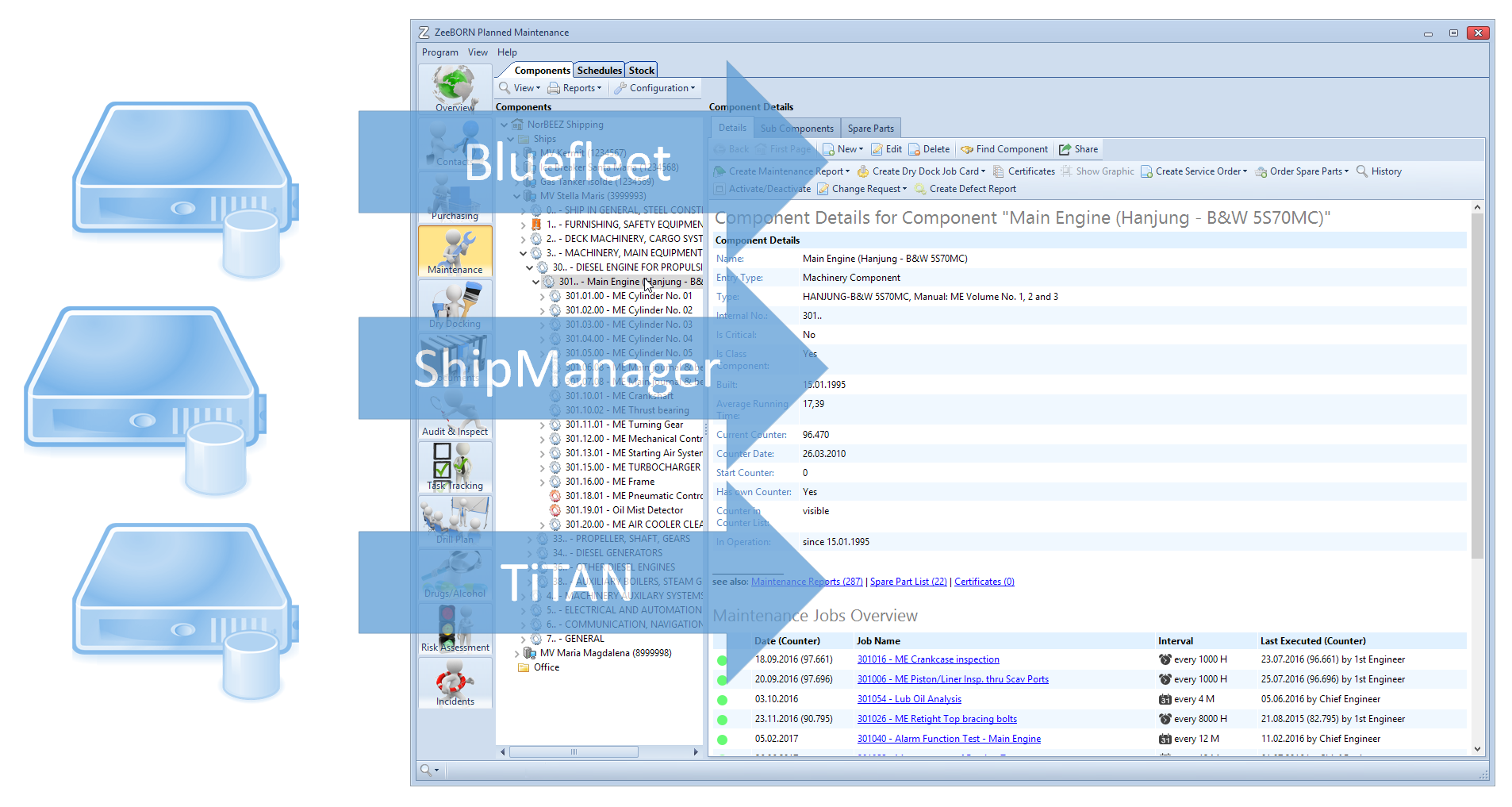Click the tree horizontal scrollbar thumb
The width and height of the screenshot is (1512, 807).
coord(573,752)
